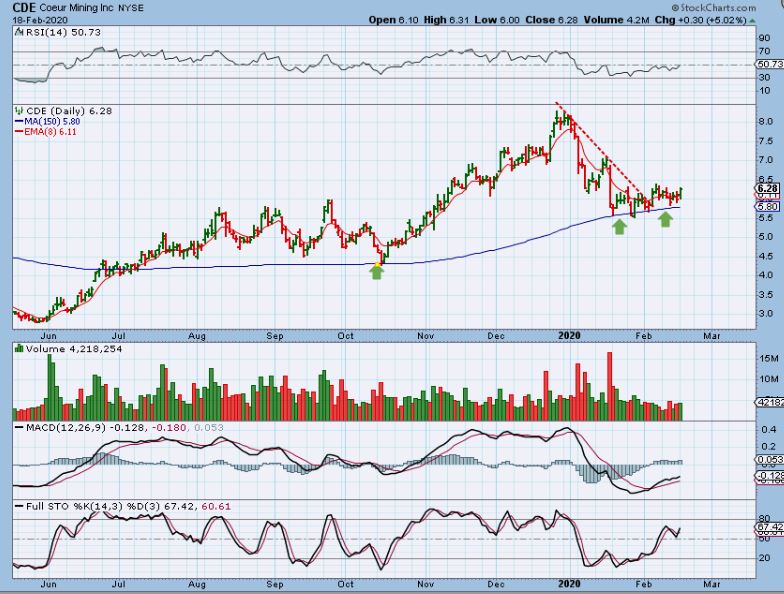Click the Volume 4,218,254 panel label
The image size is (784, 594).
[x=74, y=349]
